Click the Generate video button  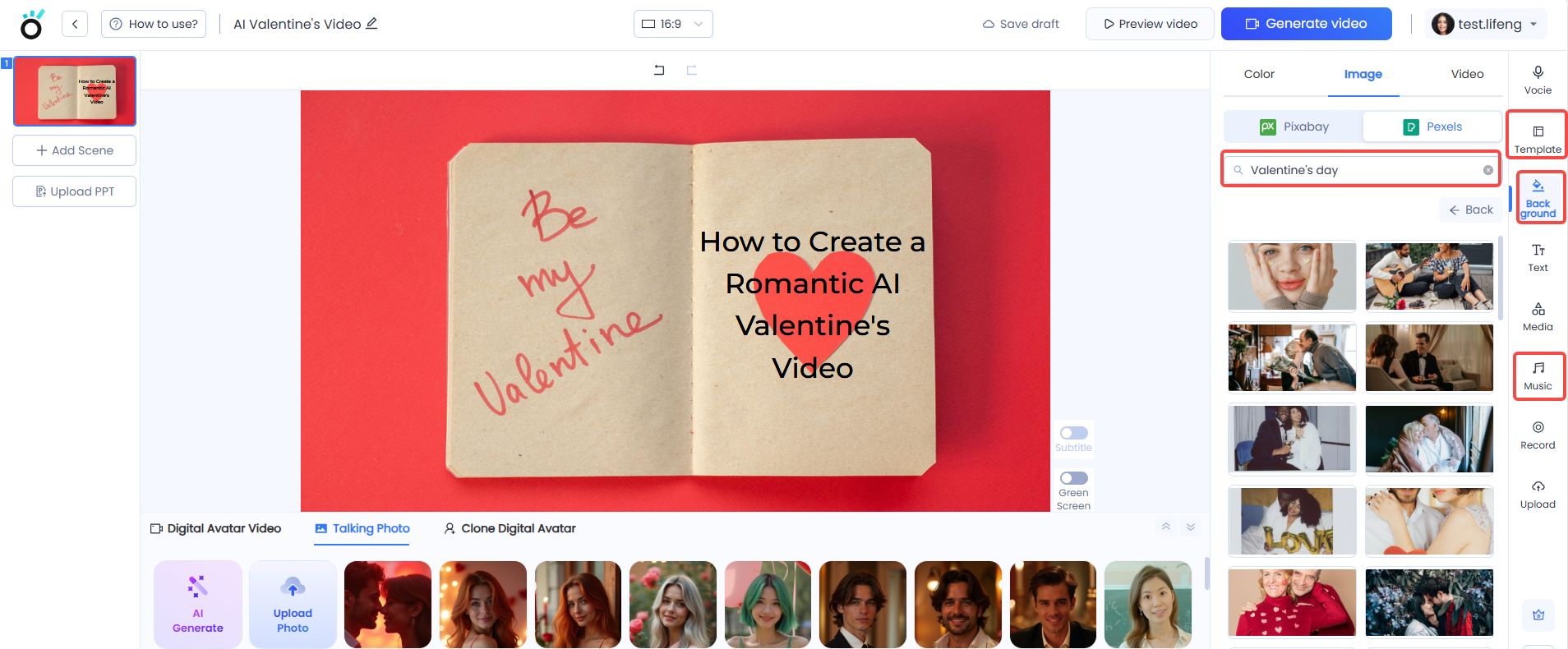(1306, 24)
